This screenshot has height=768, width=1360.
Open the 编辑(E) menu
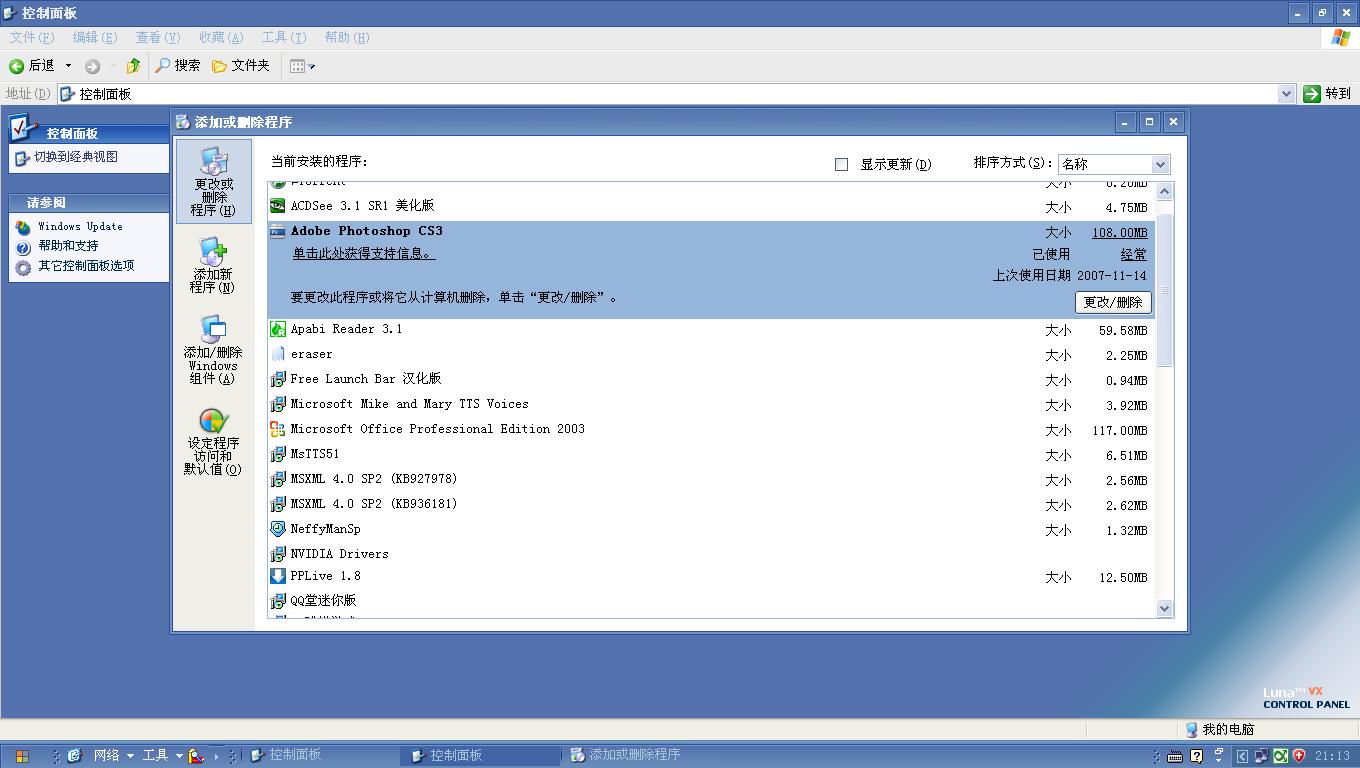click(x=95, y=37)
